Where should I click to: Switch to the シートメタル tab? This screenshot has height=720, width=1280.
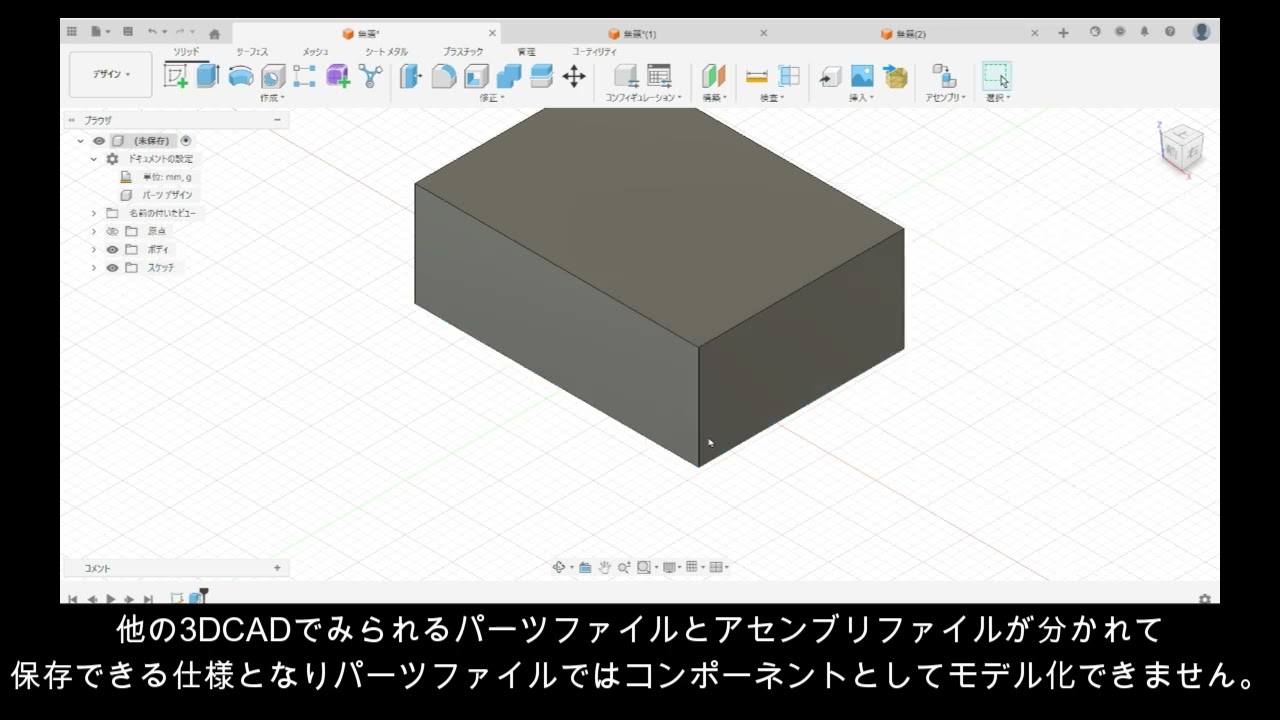[x=386, y=51]
